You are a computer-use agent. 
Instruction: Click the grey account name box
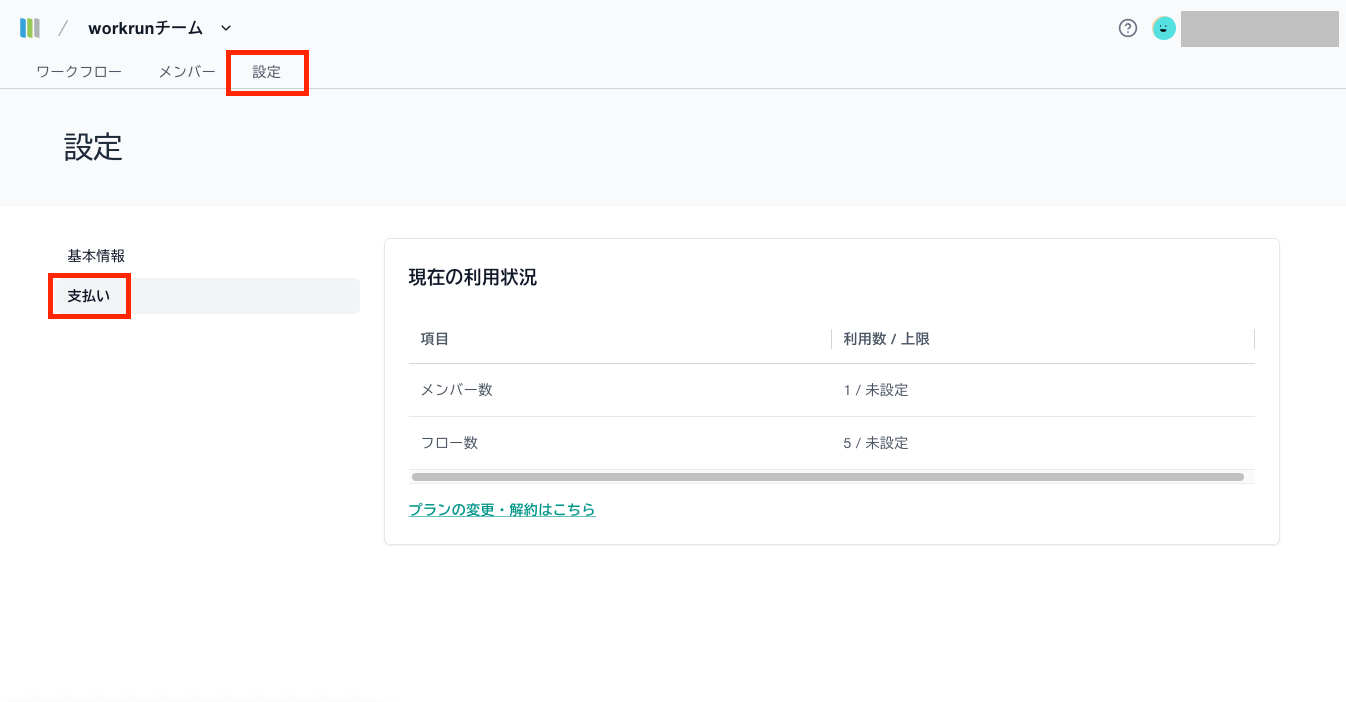point(1259,29)
